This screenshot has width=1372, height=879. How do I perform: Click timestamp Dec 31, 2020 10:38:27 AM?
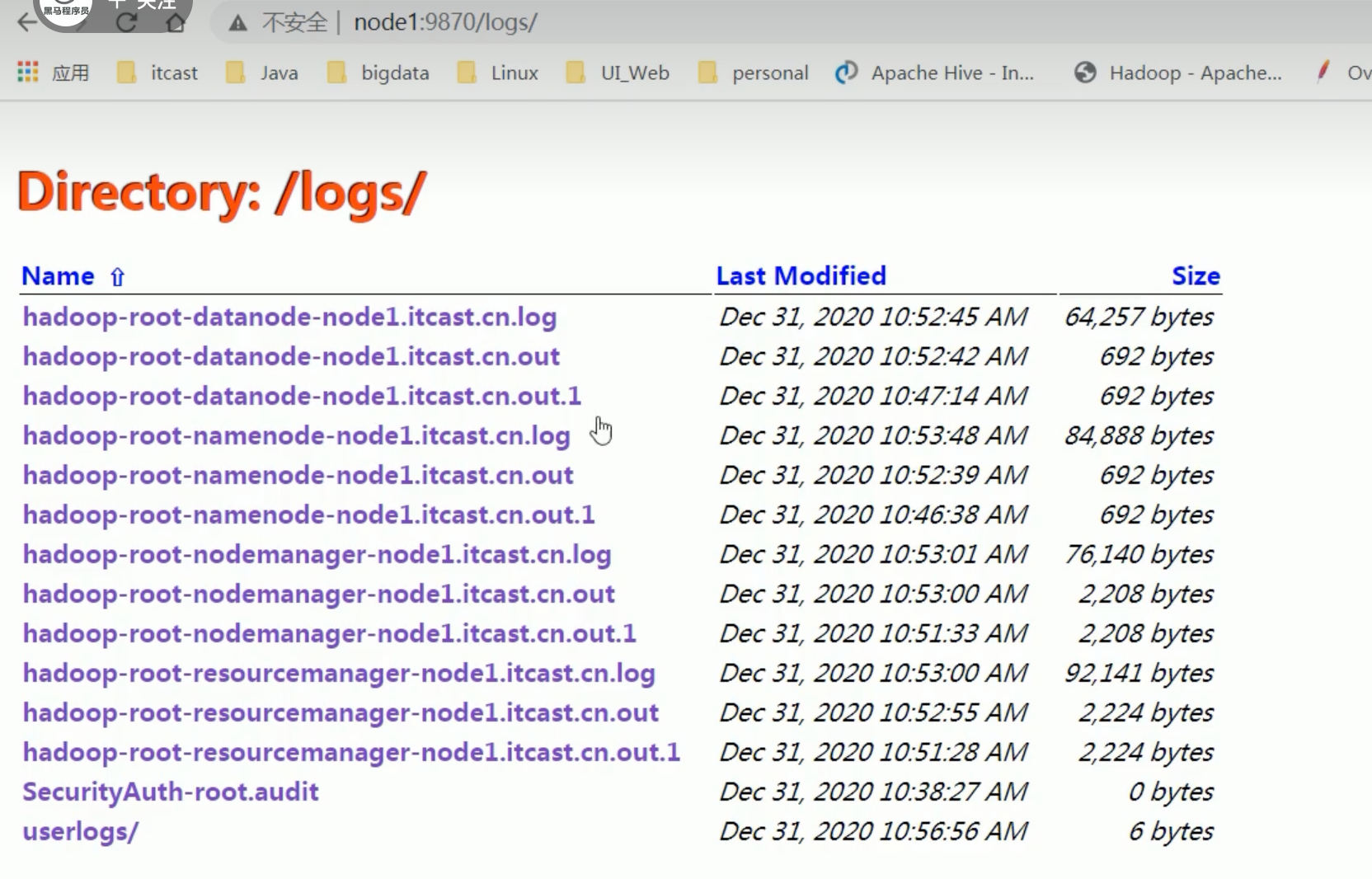pyautogui.click(x=873, y=792)
